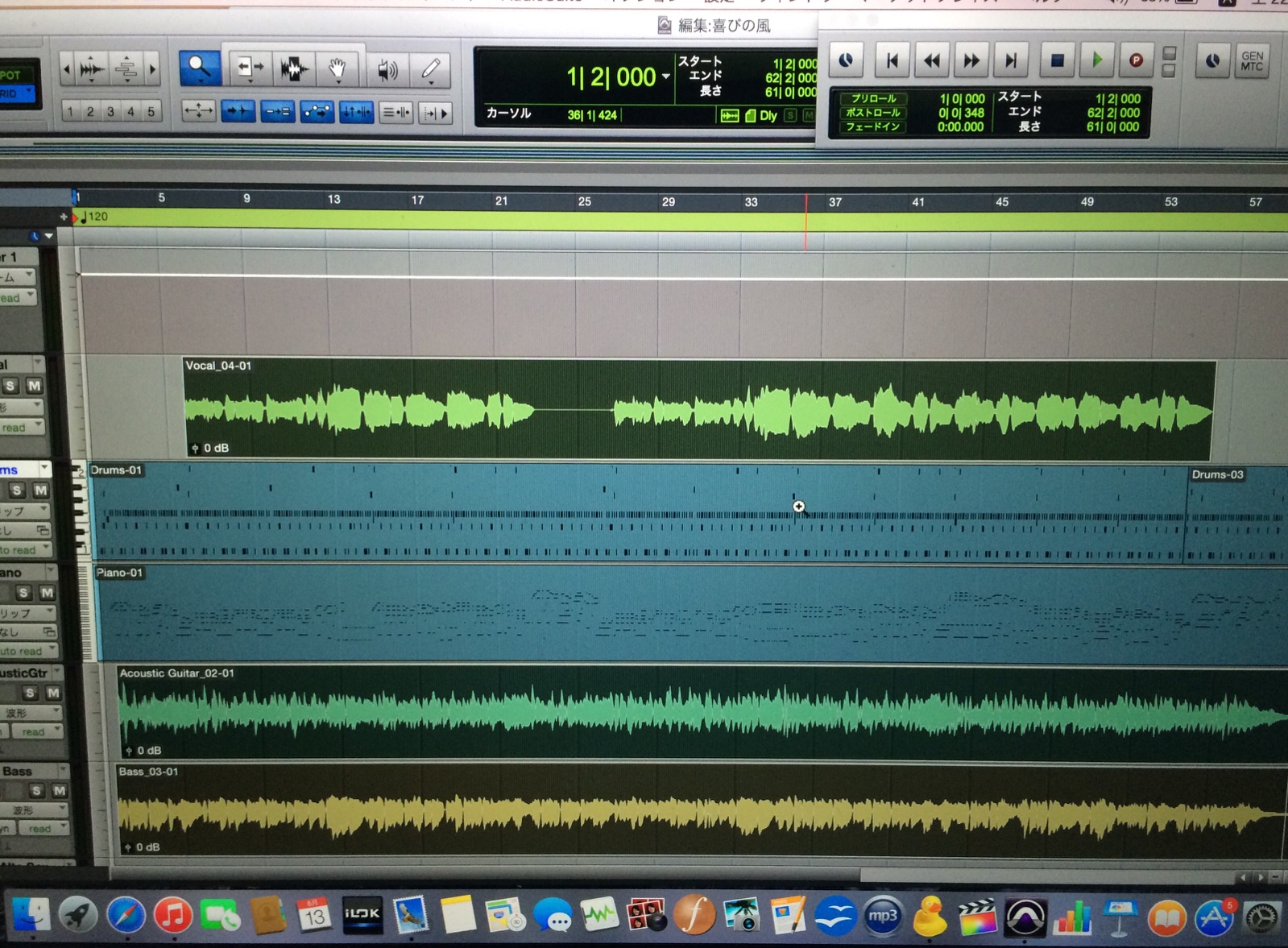
Task: Recall zoom preset 3
Action: [x=110, y=112]
